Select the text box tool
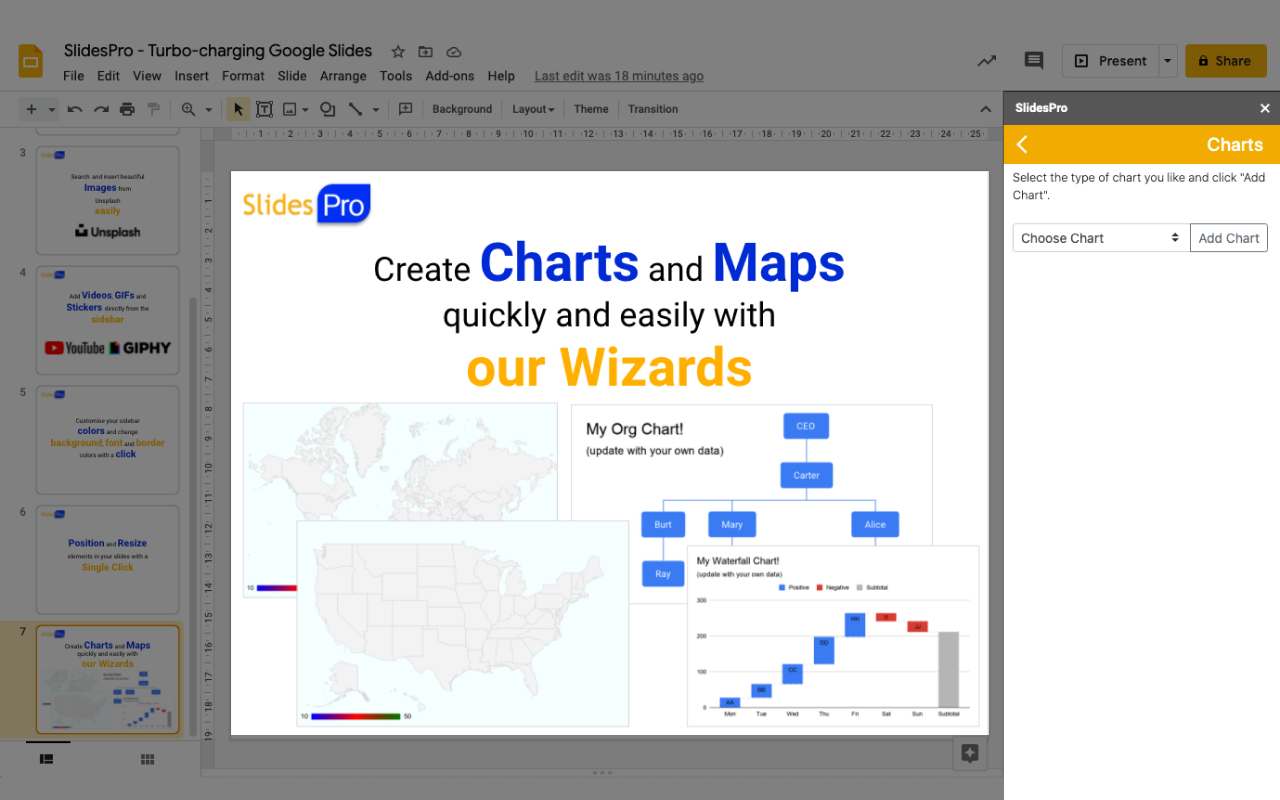 (x=264, y=109)
